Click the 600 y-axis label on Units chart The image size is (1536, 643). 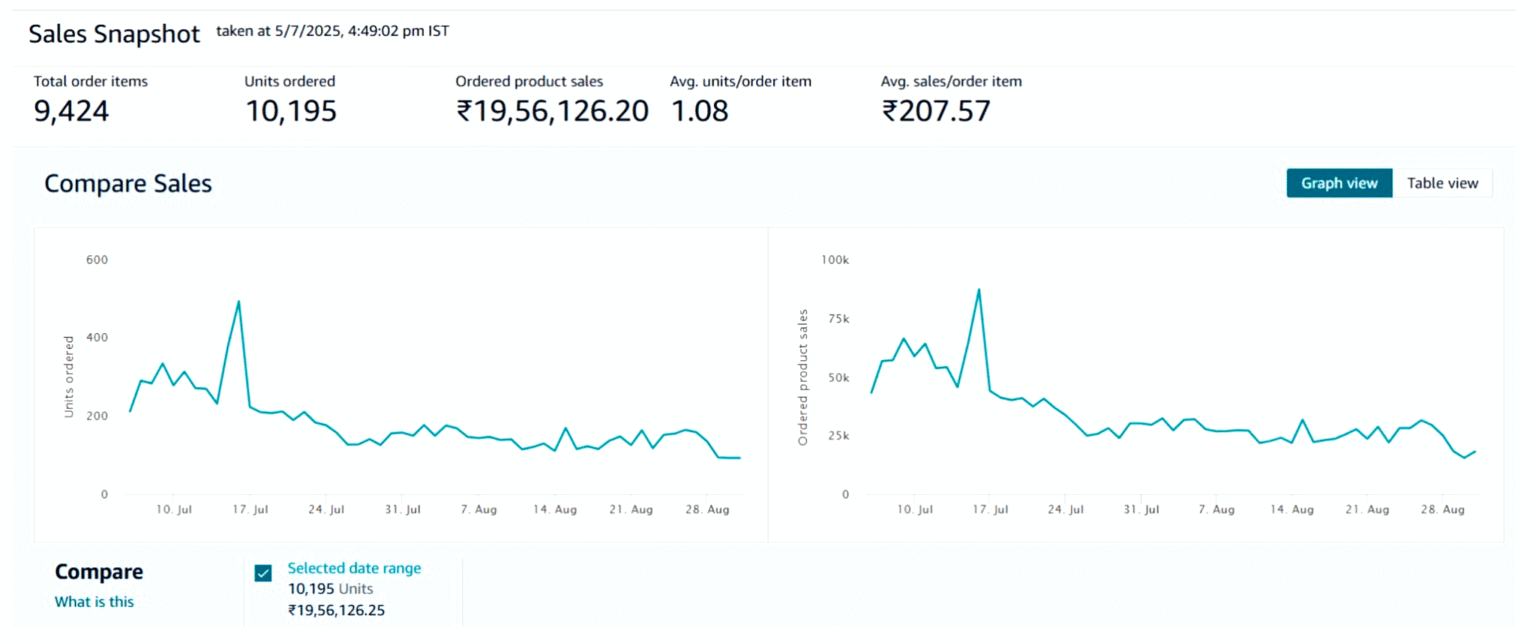(x=97, y=260)
